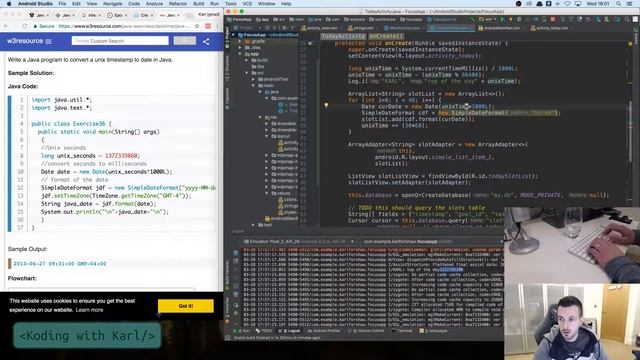Image resolution: width=640 pixels, height=360 pixels.
Task: Click the Got it! cookie button
Action: 186,306
